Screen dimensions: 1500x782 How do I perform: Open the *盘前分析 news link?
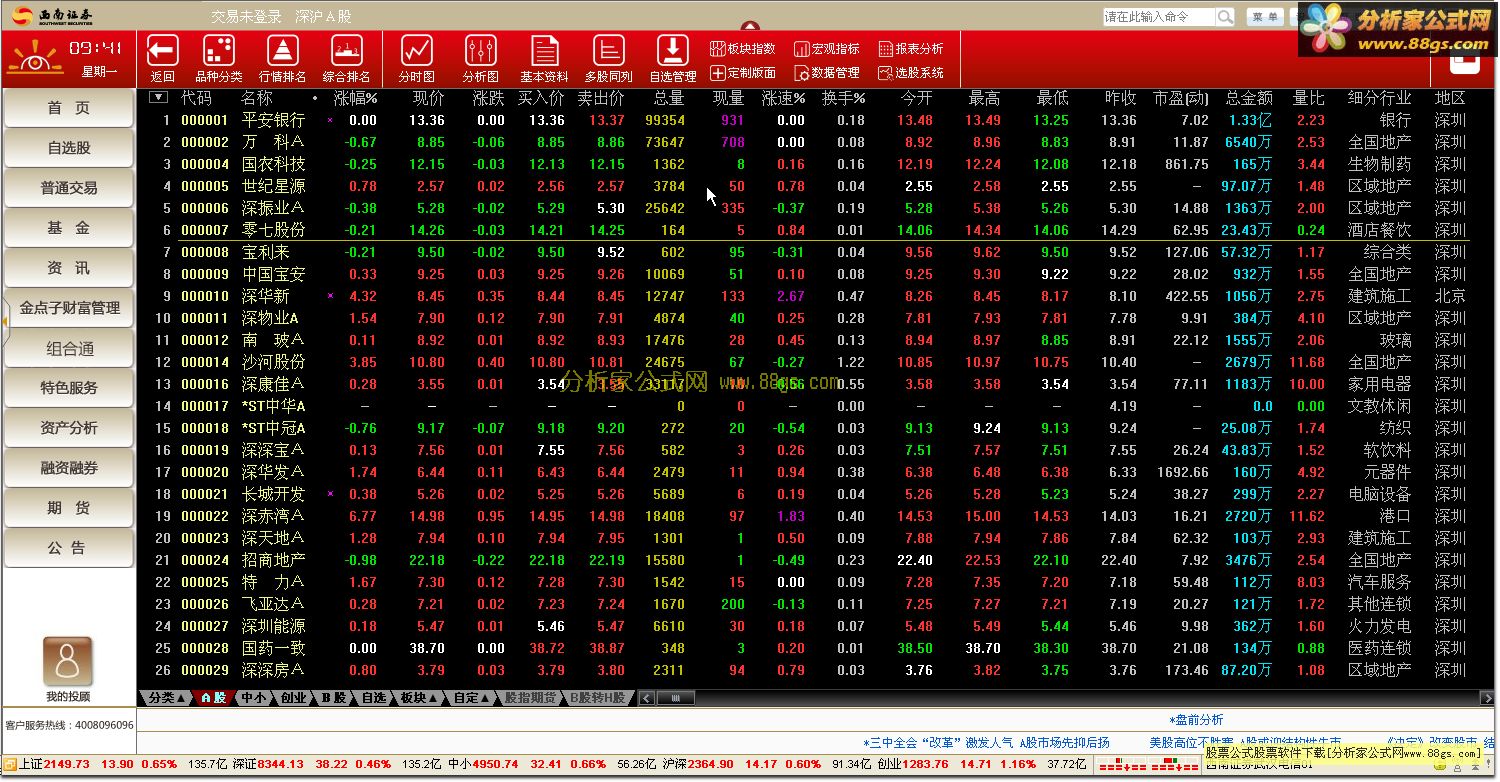[x=1196, y=720]
